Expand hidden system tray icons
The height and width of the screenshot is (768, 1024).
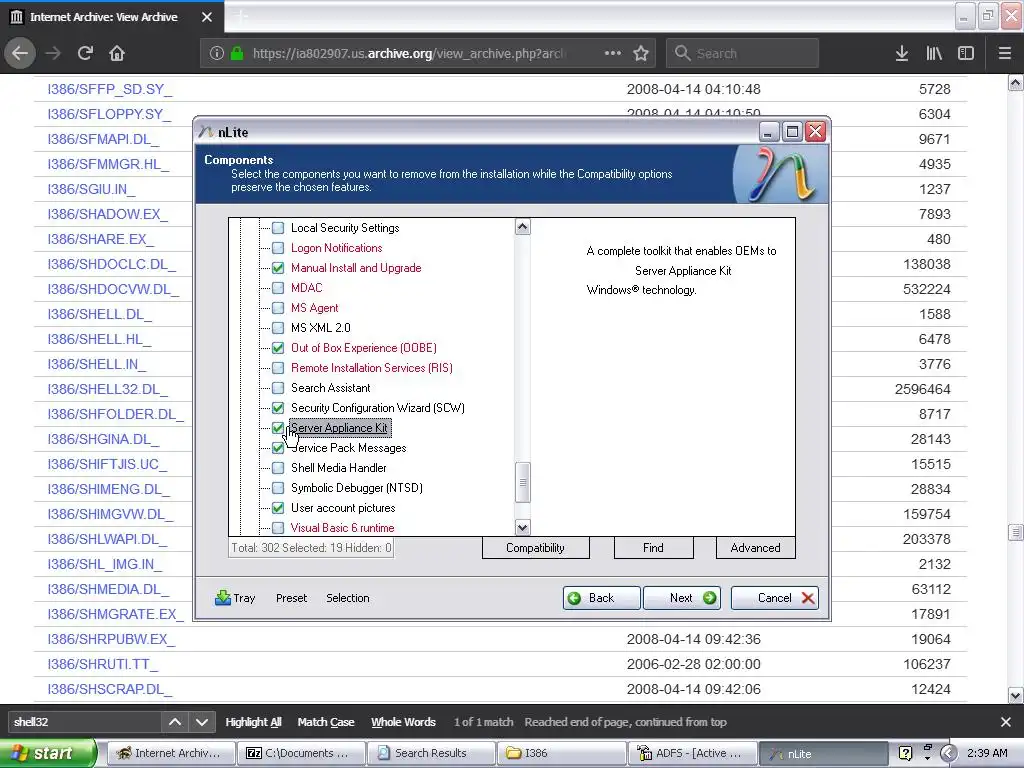pos(949,753)
